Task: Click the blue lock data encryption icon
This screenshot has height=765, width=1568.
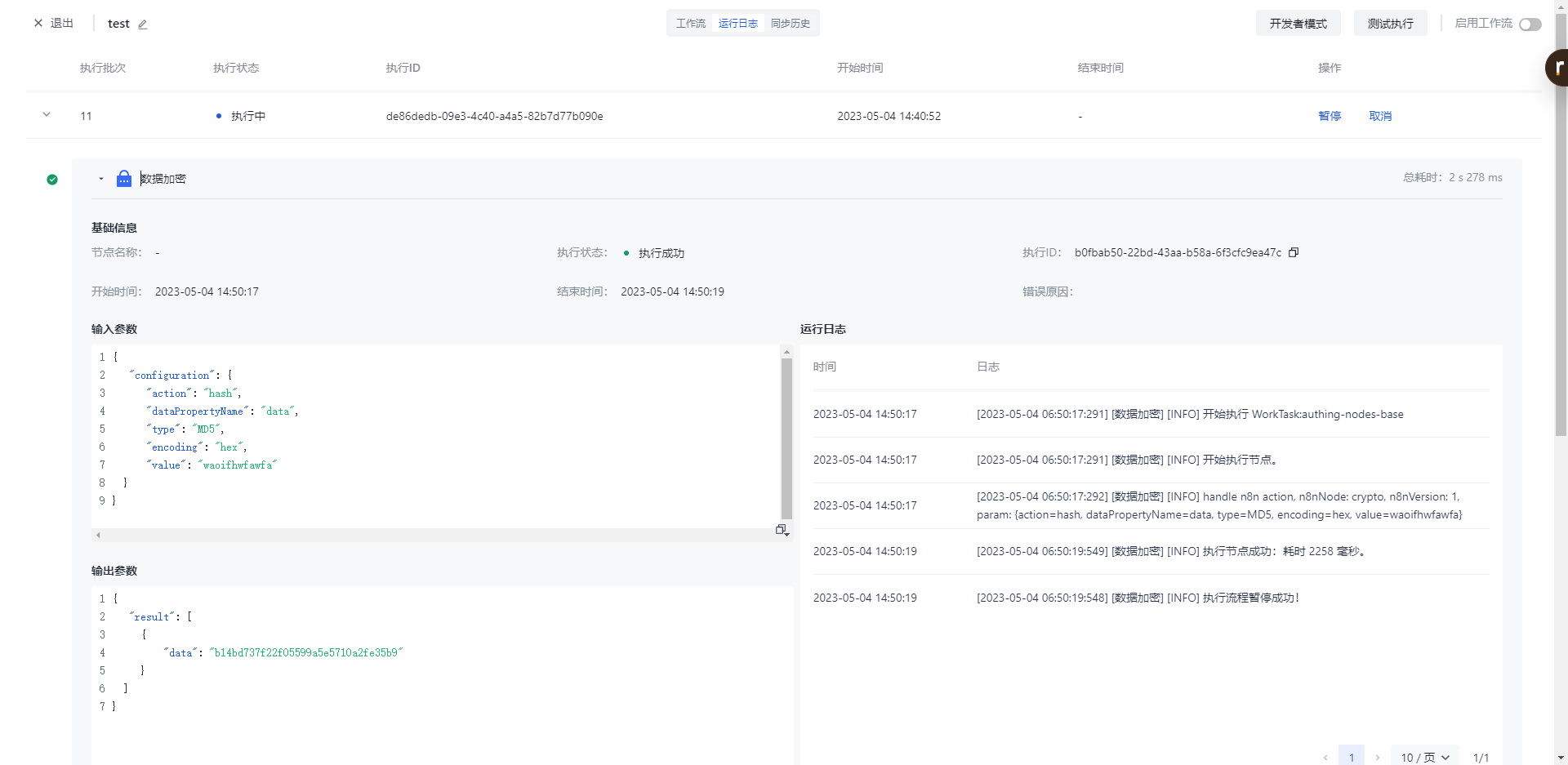Action: [x=124, y=179]
